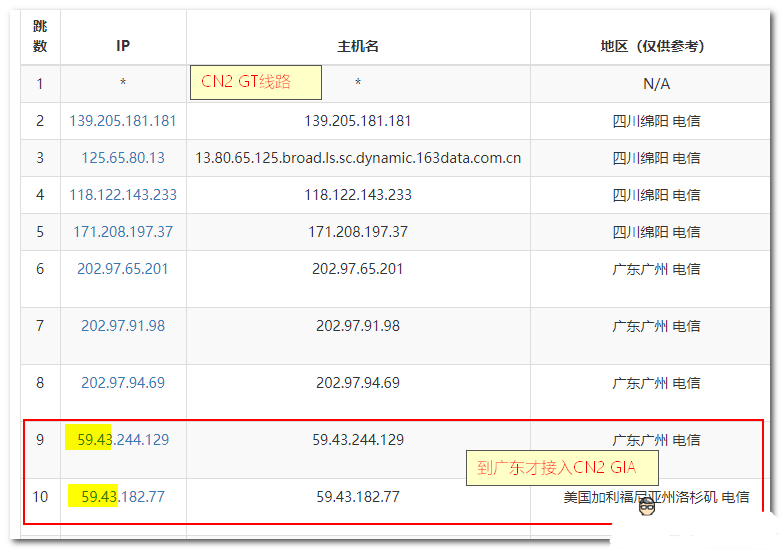Screen dimensions: 781x550
Task: Click the blue 202.97.91.98 IP link
Action: (x=123, y=326)
